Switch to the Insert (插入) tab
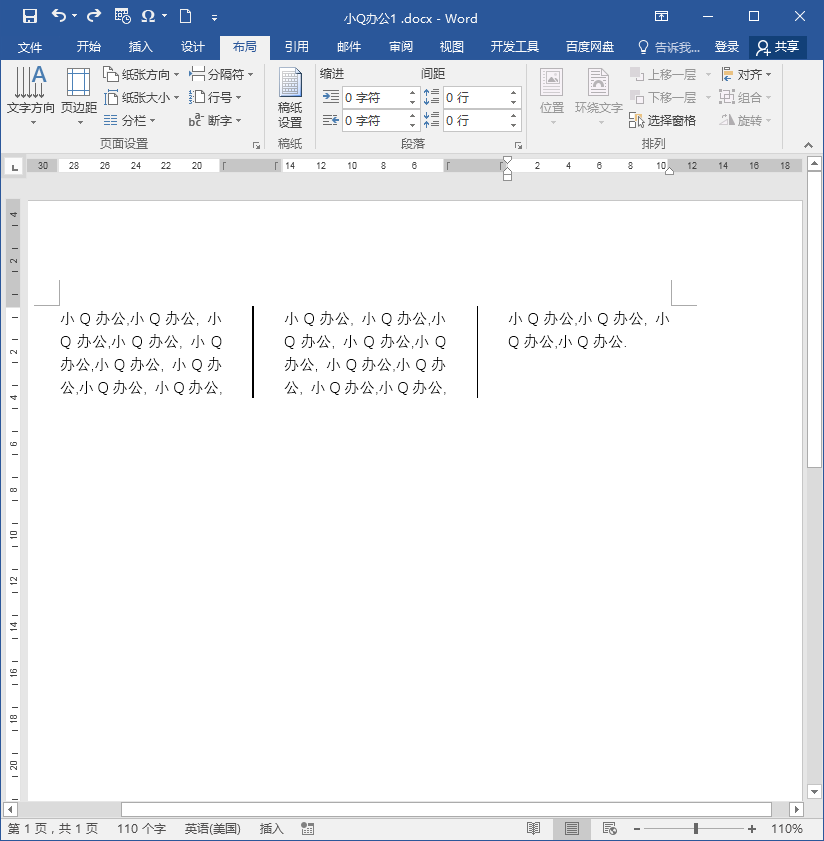824x841 pixels. tap(141, 47)
